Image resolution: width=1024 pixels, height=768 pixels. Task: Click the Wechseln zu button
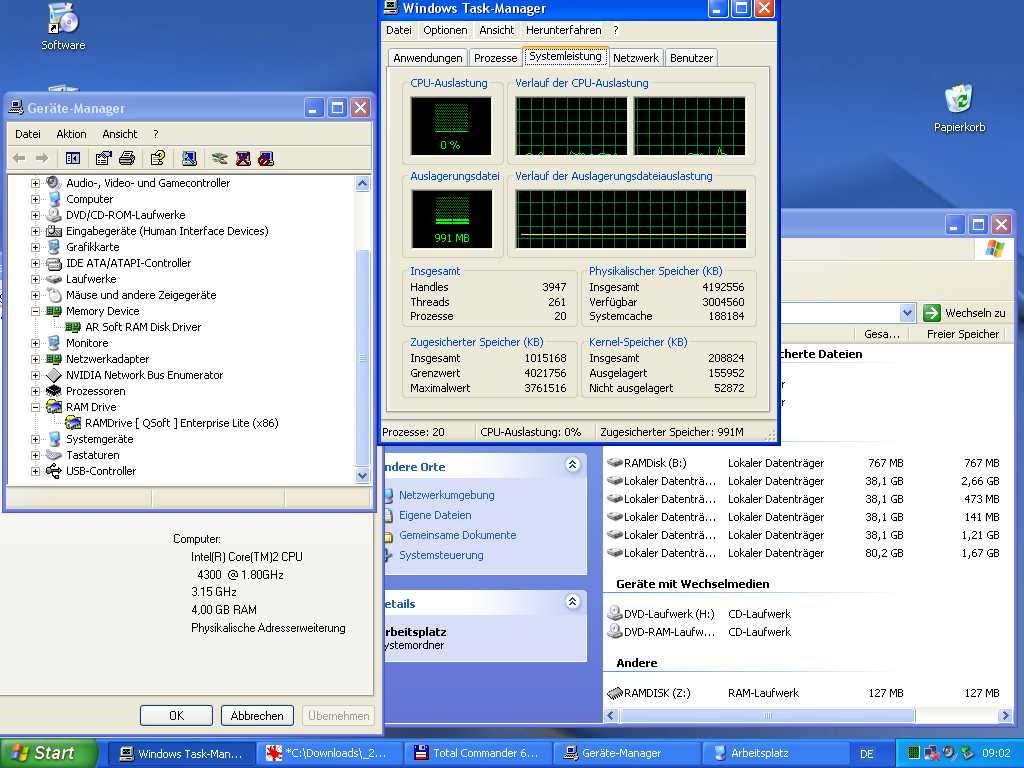(x=965, y=313)
